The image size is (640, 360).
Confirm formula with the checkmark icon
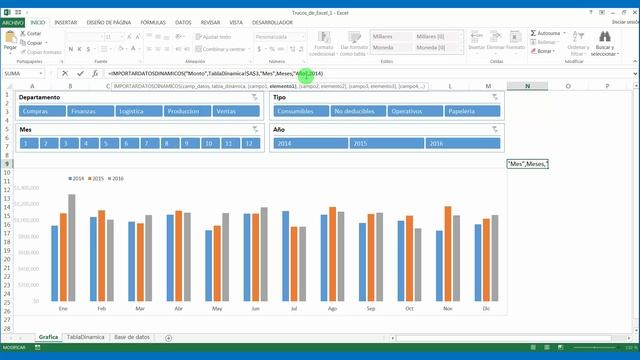point(80,73)
